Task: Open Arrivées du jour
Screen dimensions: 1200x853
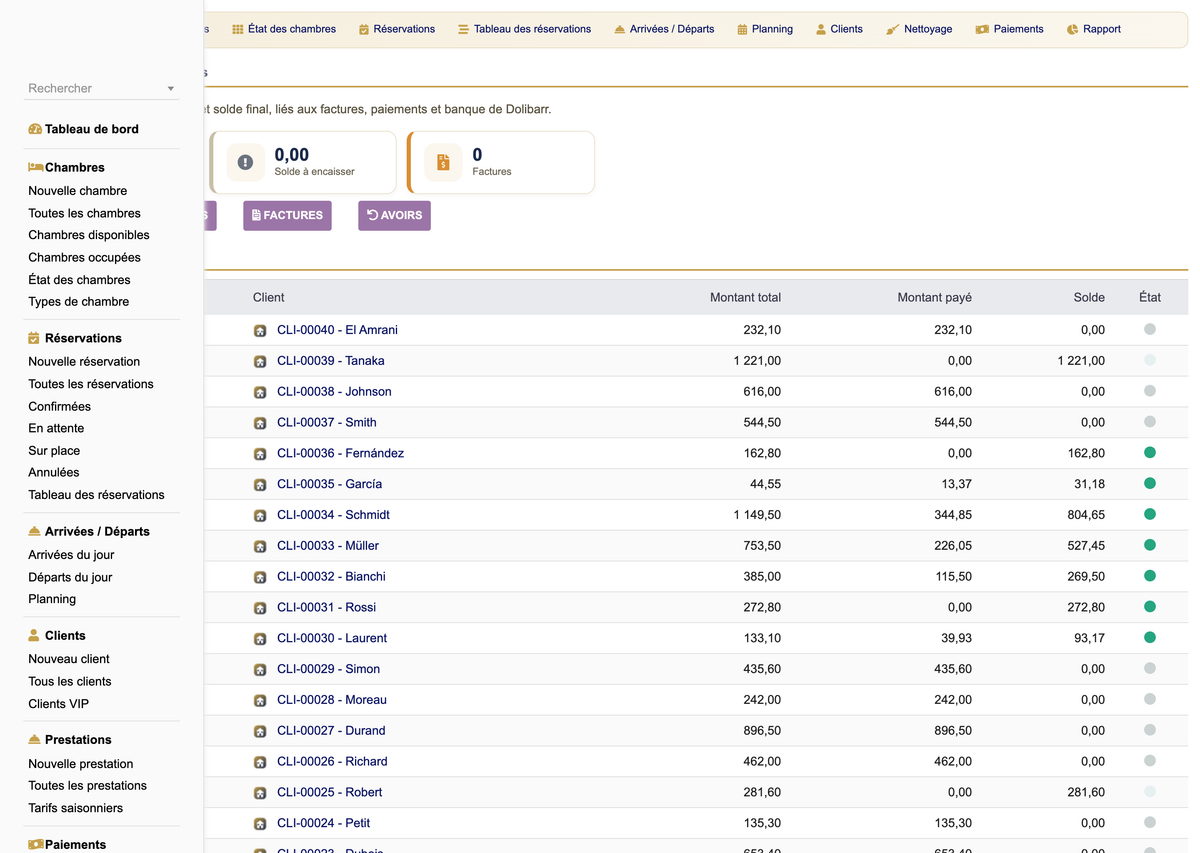Action: click(71, 555)
